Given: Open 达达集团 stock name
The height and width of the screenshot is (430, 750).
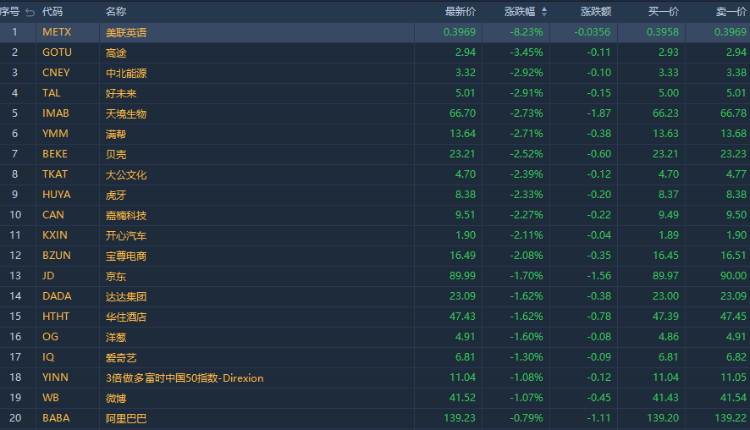Looking at the screenshot, I should point(126,297).
